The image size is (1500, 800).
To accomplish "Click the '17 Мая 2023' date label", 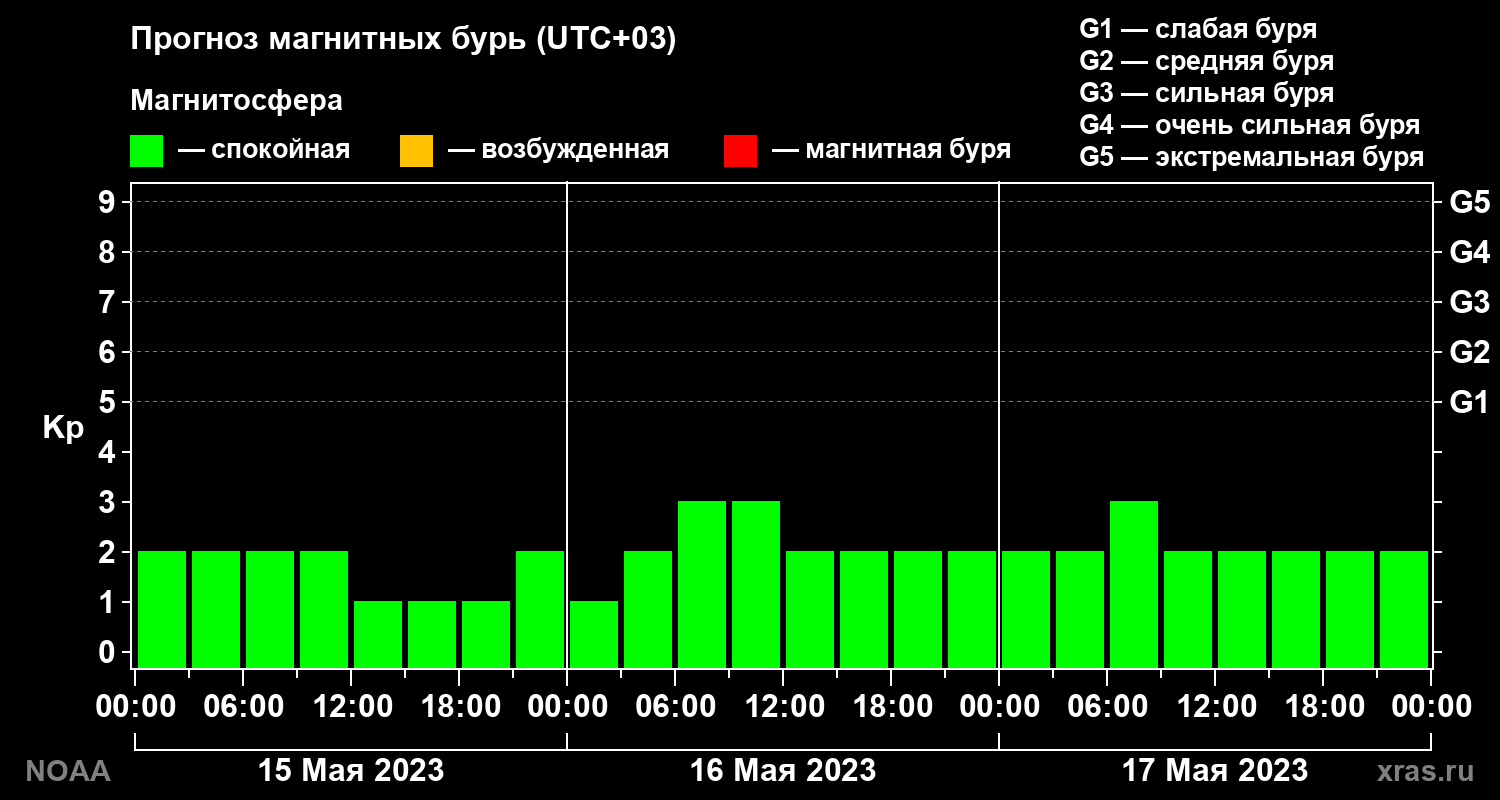I will 1215,771.
